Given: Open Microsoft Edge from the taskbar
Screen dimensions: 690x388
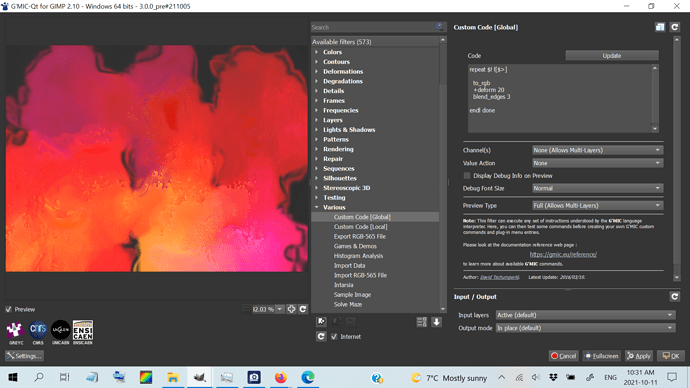Looking at the screenshot, I should pos(308,377).
